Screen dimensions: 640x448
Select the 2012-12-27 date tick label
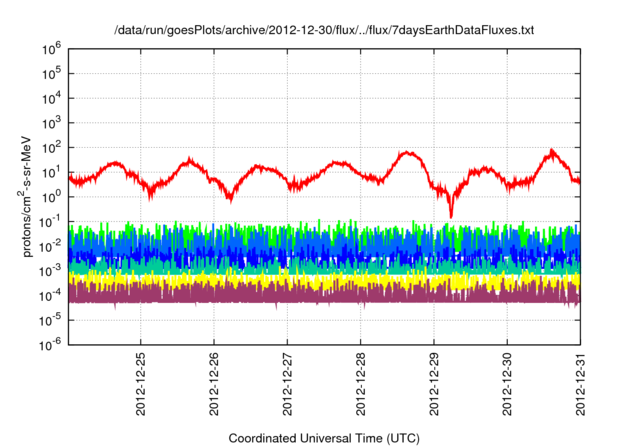pos(287,382)
